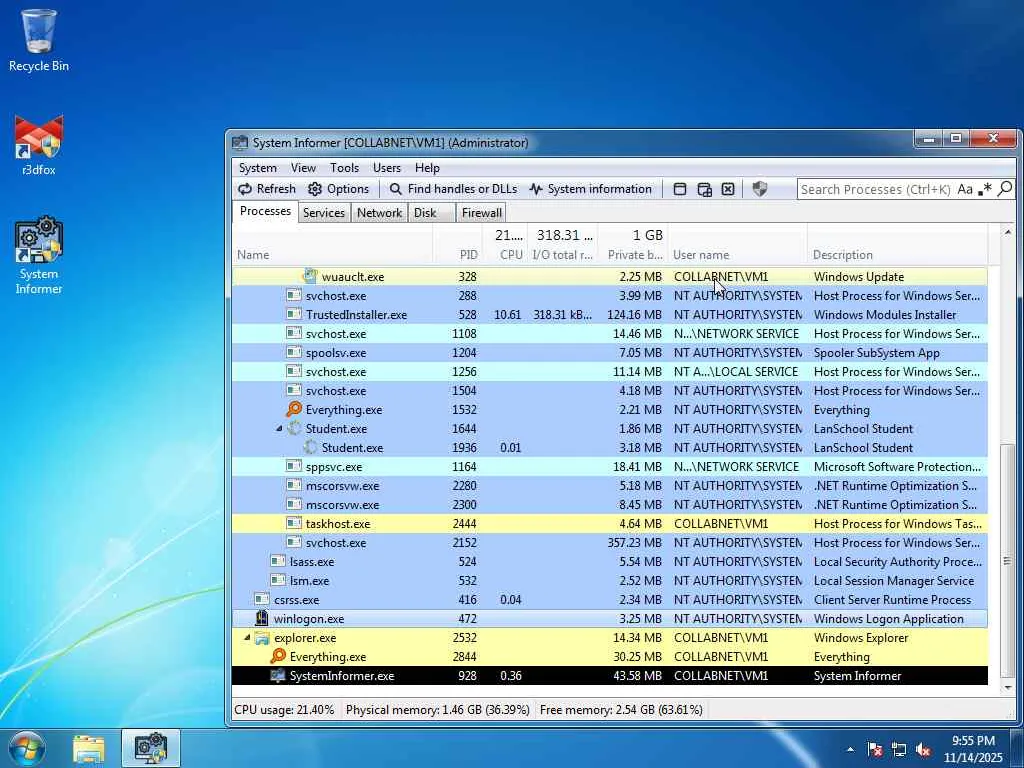The width and height of the screenshot is (1024, 768).
Task: Click the process list scrollbar up arrow
Action: pyautogui.click(x=1008, y=232)
